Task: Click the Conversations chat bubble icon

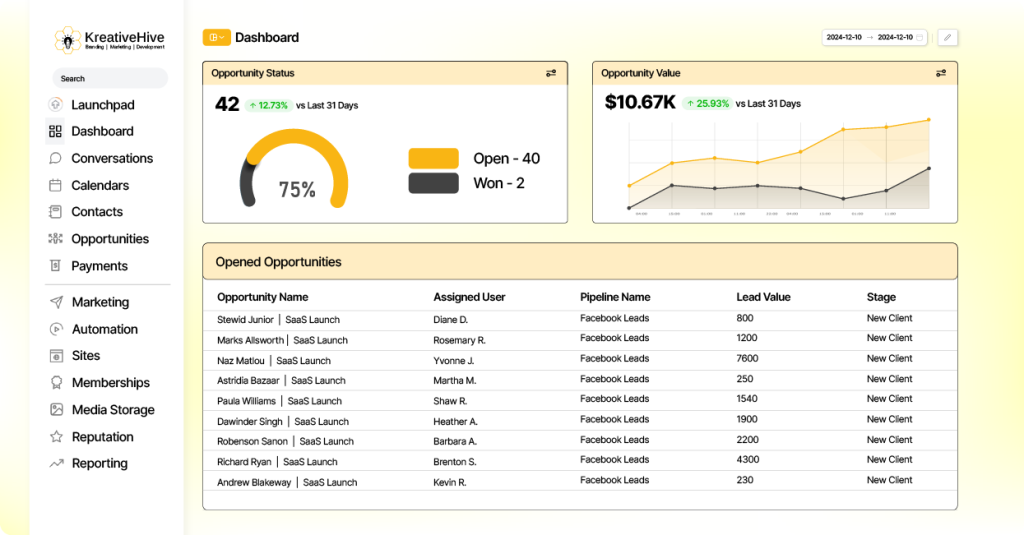Action: (x=55, y=158)
